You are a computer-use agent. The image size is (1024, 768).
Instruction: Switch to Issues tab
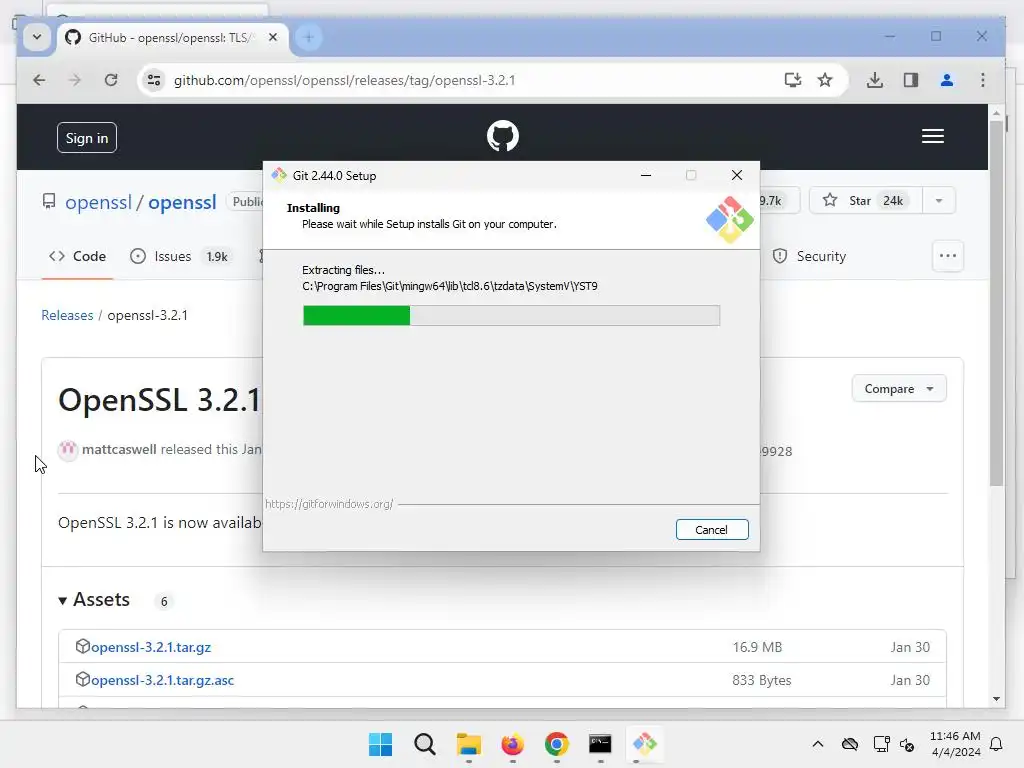tap(180, 256)
